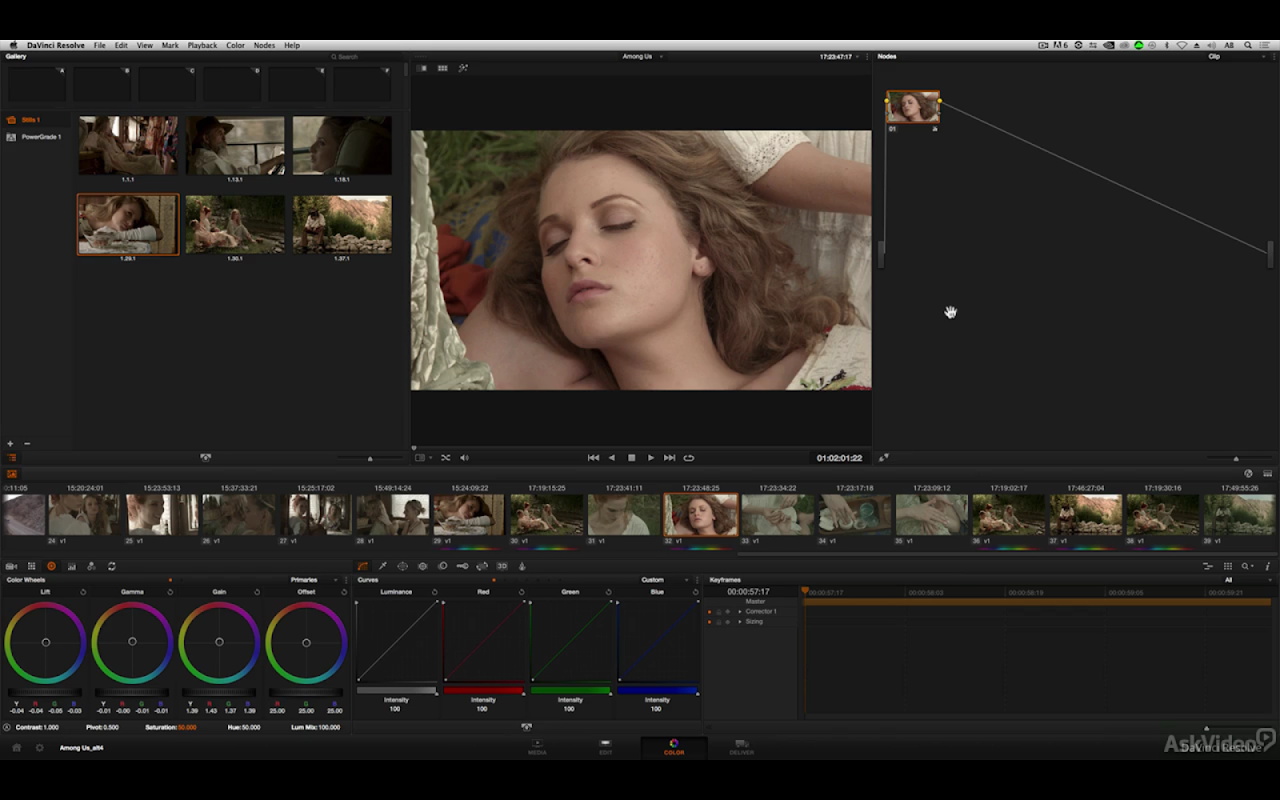Open the Primaries mode dropdown

336,580
